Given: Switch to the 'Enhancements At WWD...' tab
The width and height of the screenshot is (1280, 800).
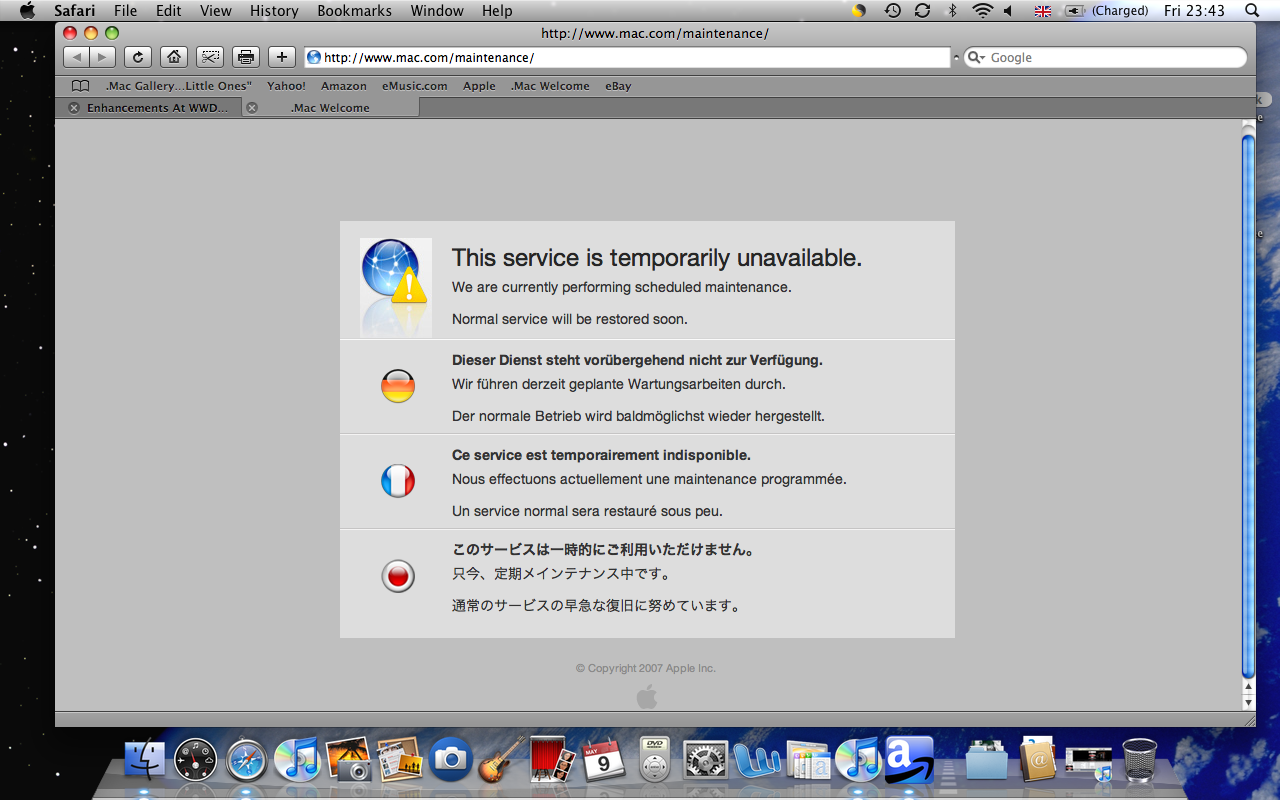Looking at the screenshot, I should 150,108.
